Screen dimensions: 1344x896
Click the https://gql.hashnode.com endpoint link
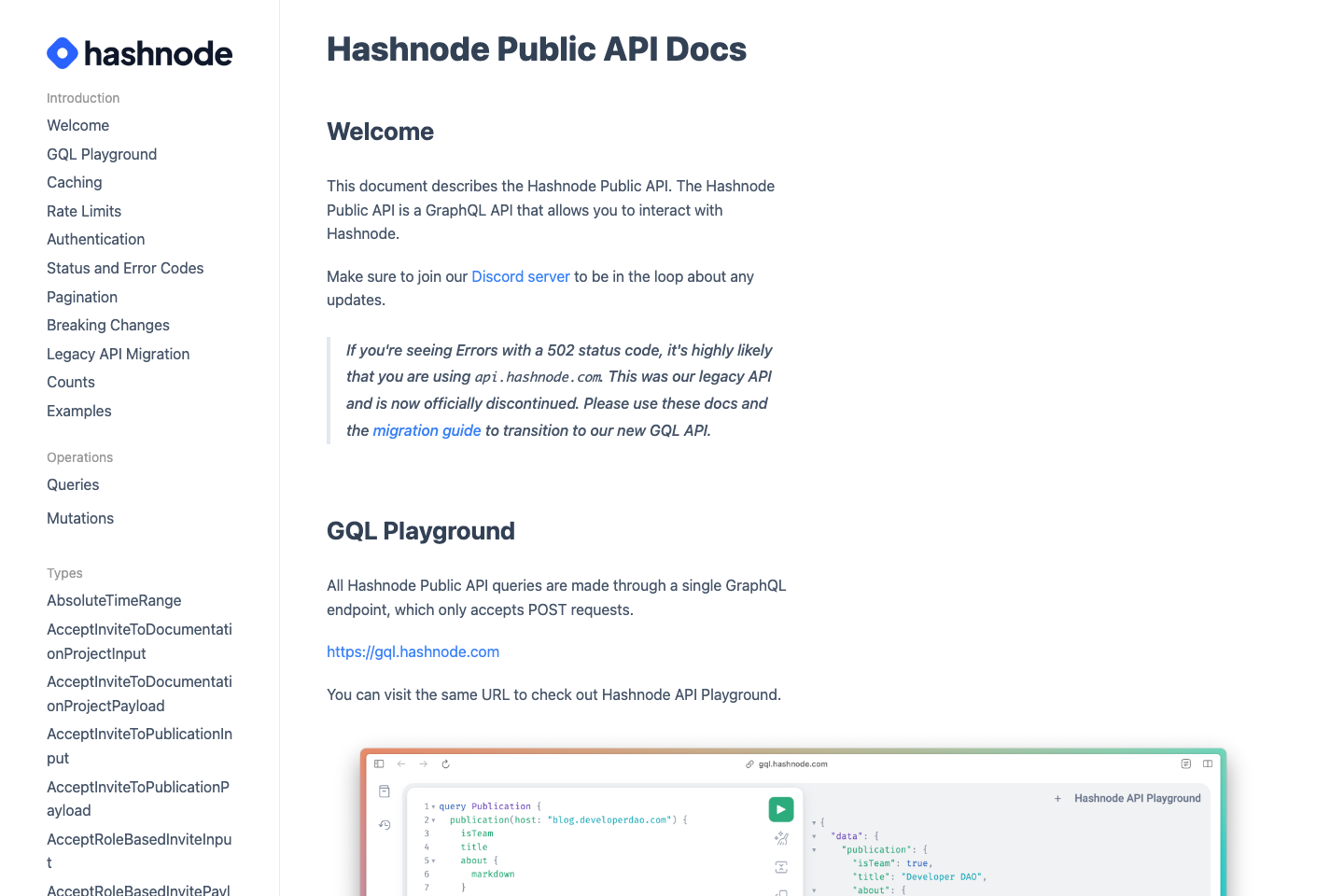click(413, 651)
